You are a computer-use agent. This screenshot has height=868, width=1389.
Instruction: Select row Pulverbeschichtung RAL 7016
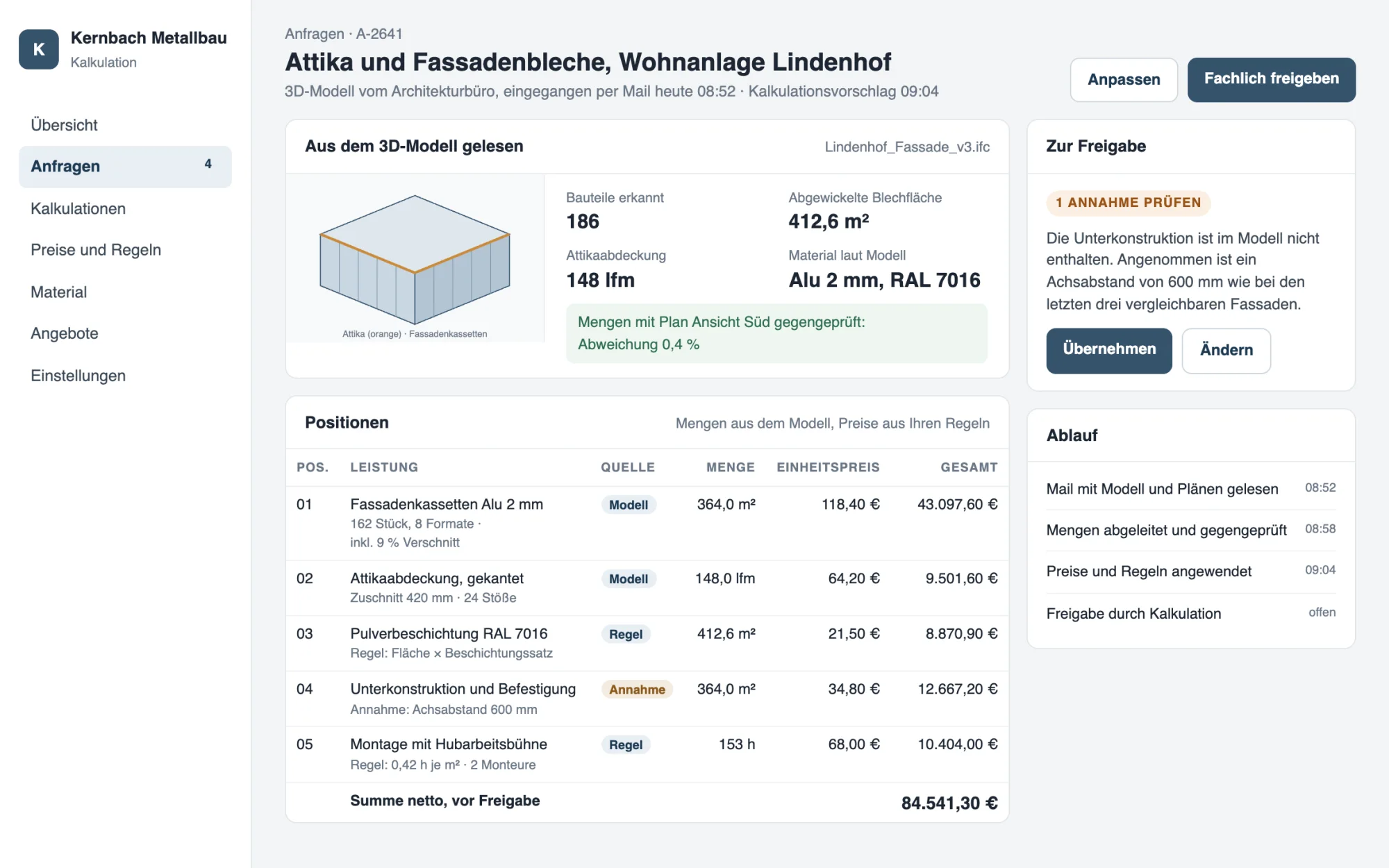[x=647, y=643]
